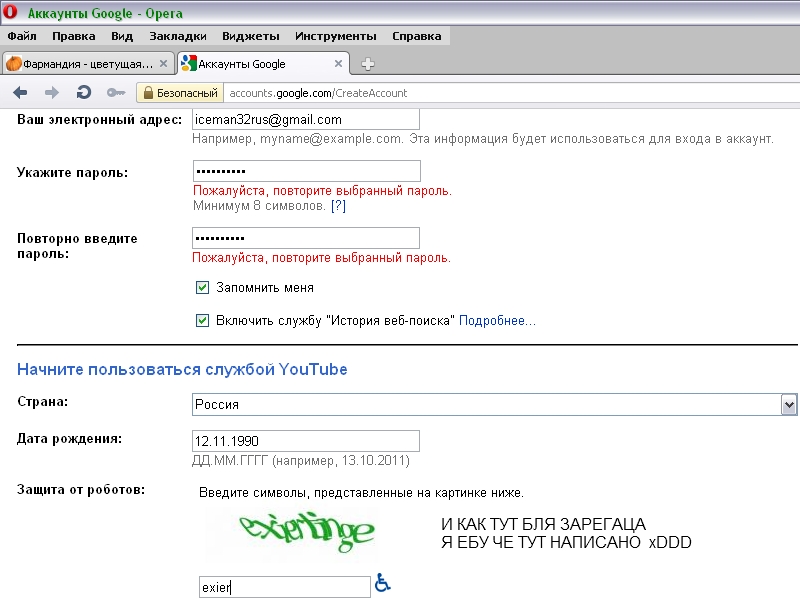The width and height of the screenshot is (800, 600).
Task: Click the pumpkin favicon on Фармандия tab
Action: coord(14,64)
